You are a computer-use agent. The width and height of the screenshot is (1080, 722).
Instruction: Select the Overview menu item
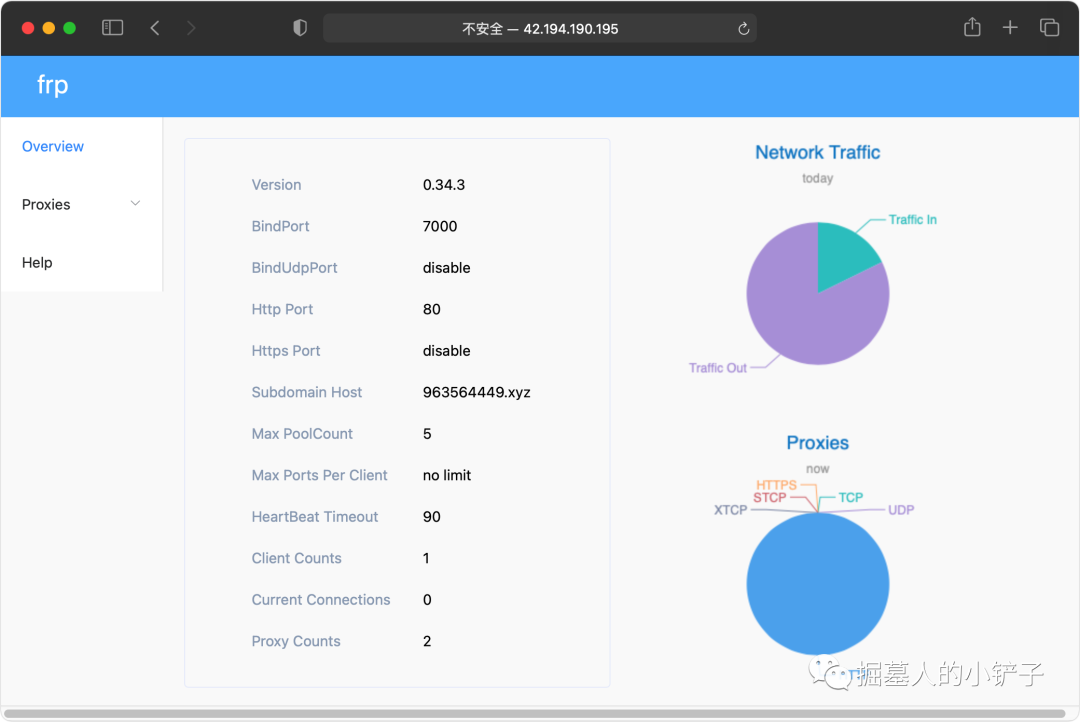click(53, 146)
